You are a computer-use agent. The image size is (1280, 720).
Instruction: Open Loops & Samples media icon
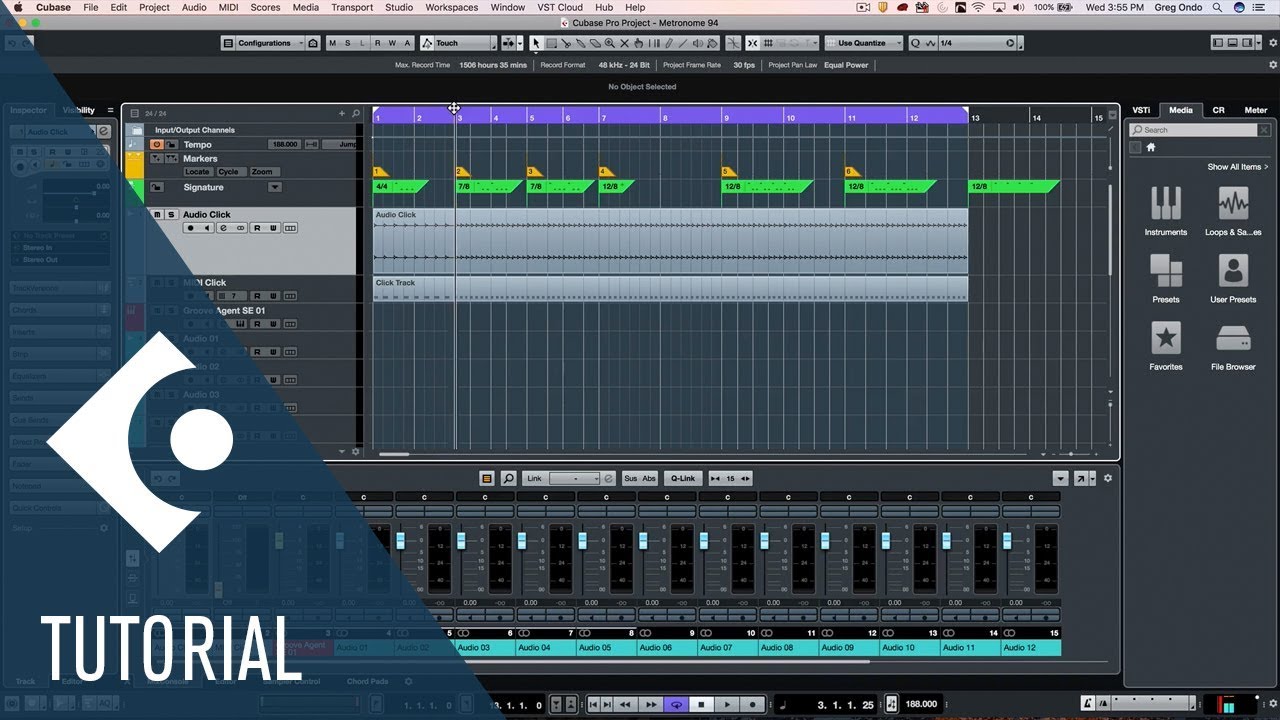click(x=1233, y=203)
